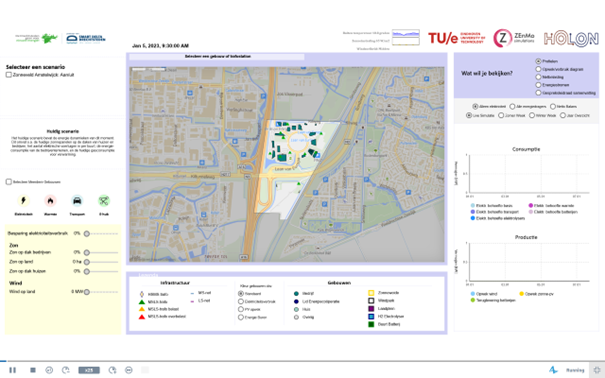Open the Warmte flame icon

(x=50, y=201)
